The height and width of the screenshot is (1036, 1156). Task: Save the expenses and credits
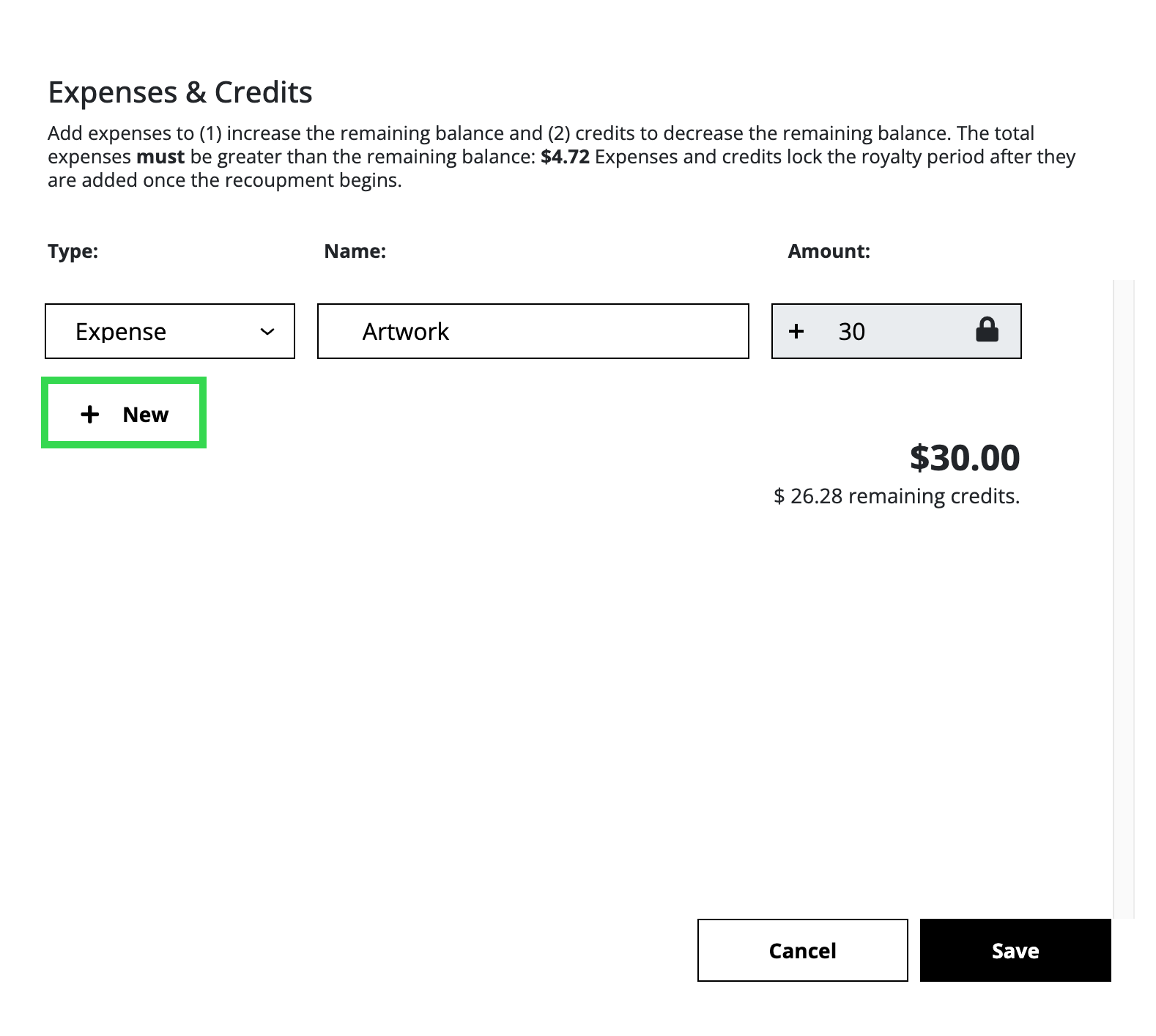[1015, 950]
